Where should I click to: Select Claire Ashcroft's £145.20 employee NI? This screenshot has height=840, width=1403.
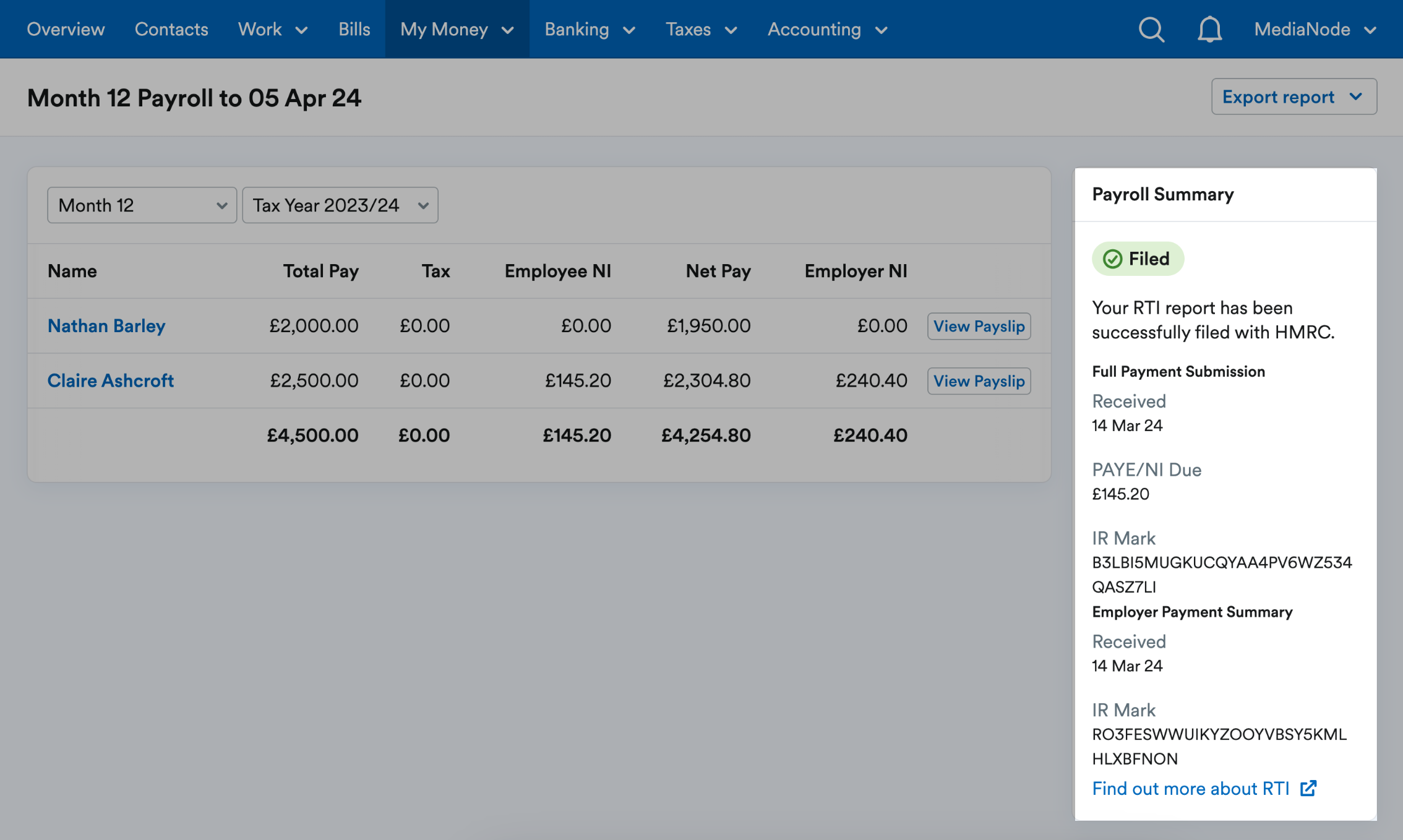coord(578,380)
